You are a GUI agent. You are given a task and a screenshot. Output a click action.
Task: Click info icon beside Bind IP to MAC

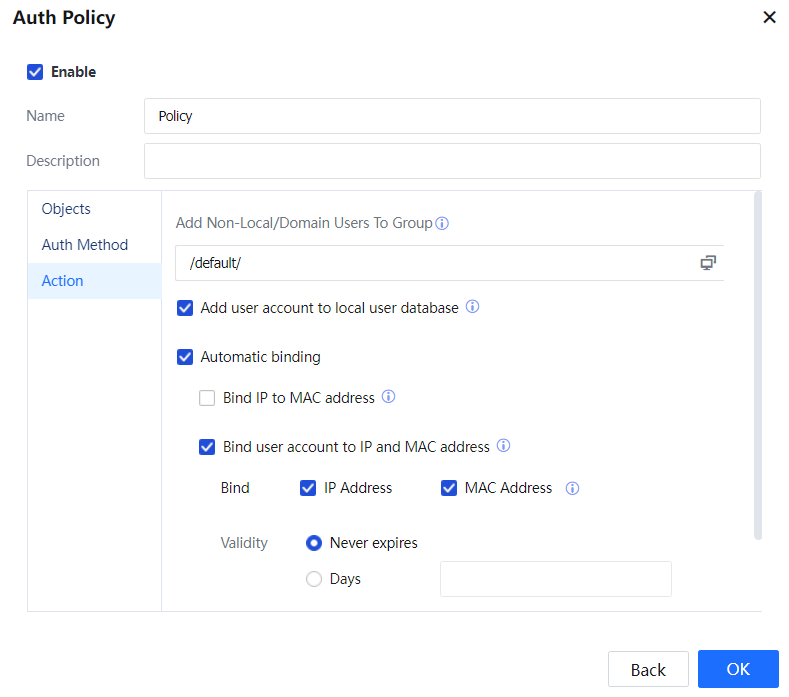click(x=389, y=397)
